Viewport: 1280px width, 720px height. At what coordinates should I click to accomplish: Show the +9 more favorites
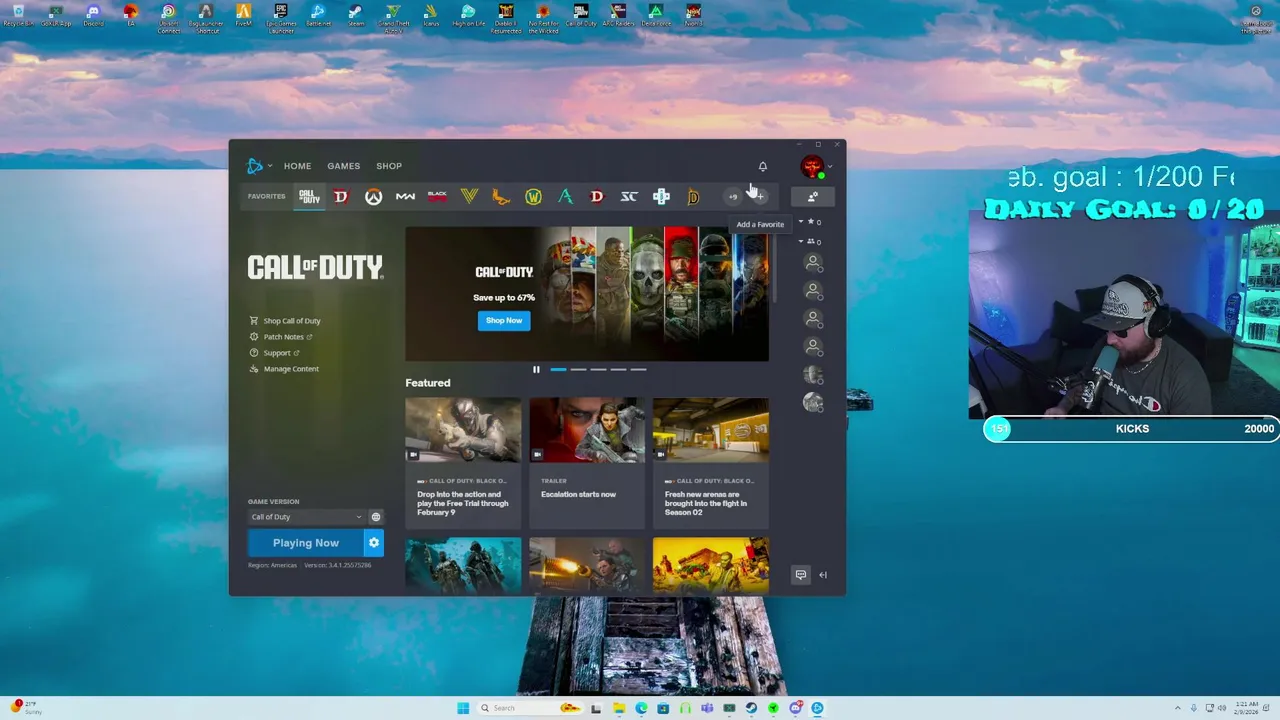[732, 196]
